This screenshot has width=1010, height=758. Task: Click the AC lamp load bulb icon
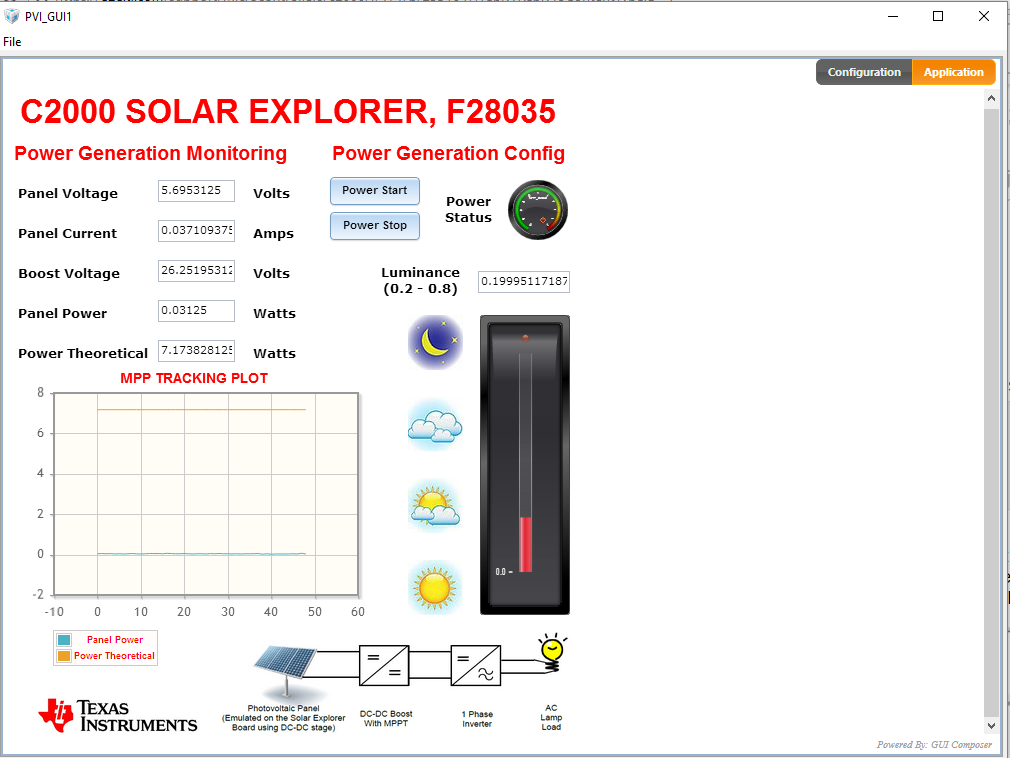pos(552,652)
